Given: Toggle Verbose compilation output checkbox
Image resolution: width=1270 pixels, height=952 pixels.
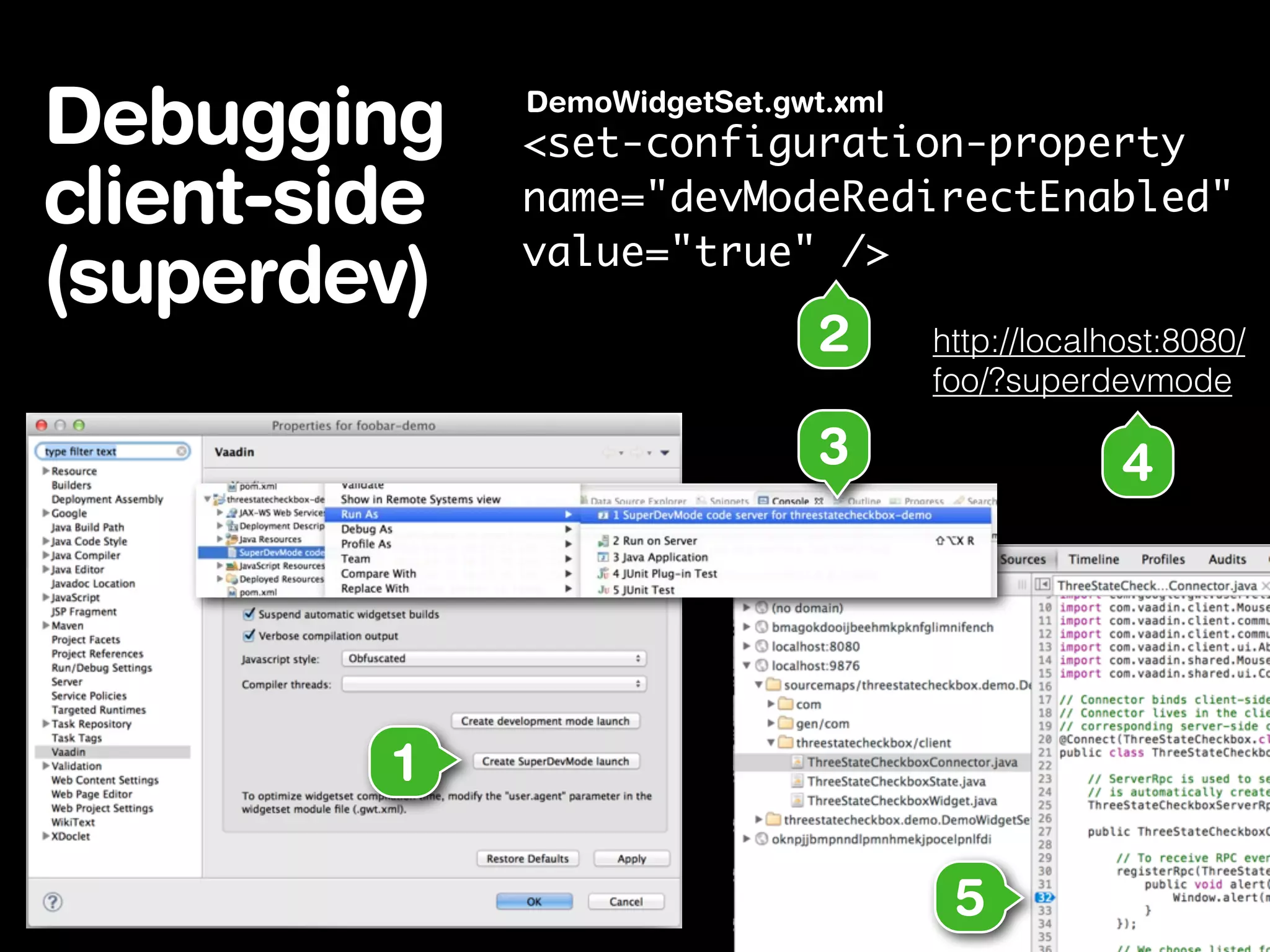Looking at the screenshot, I should click(x=249, y=636).
